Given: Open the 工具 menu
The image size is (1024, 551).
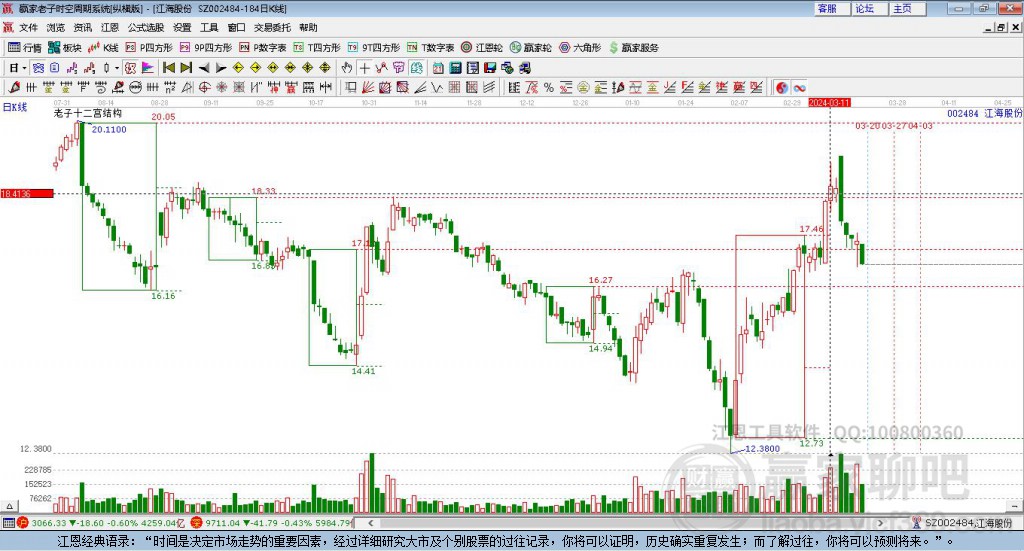Looking at the screenshot, I should (209, 27).
